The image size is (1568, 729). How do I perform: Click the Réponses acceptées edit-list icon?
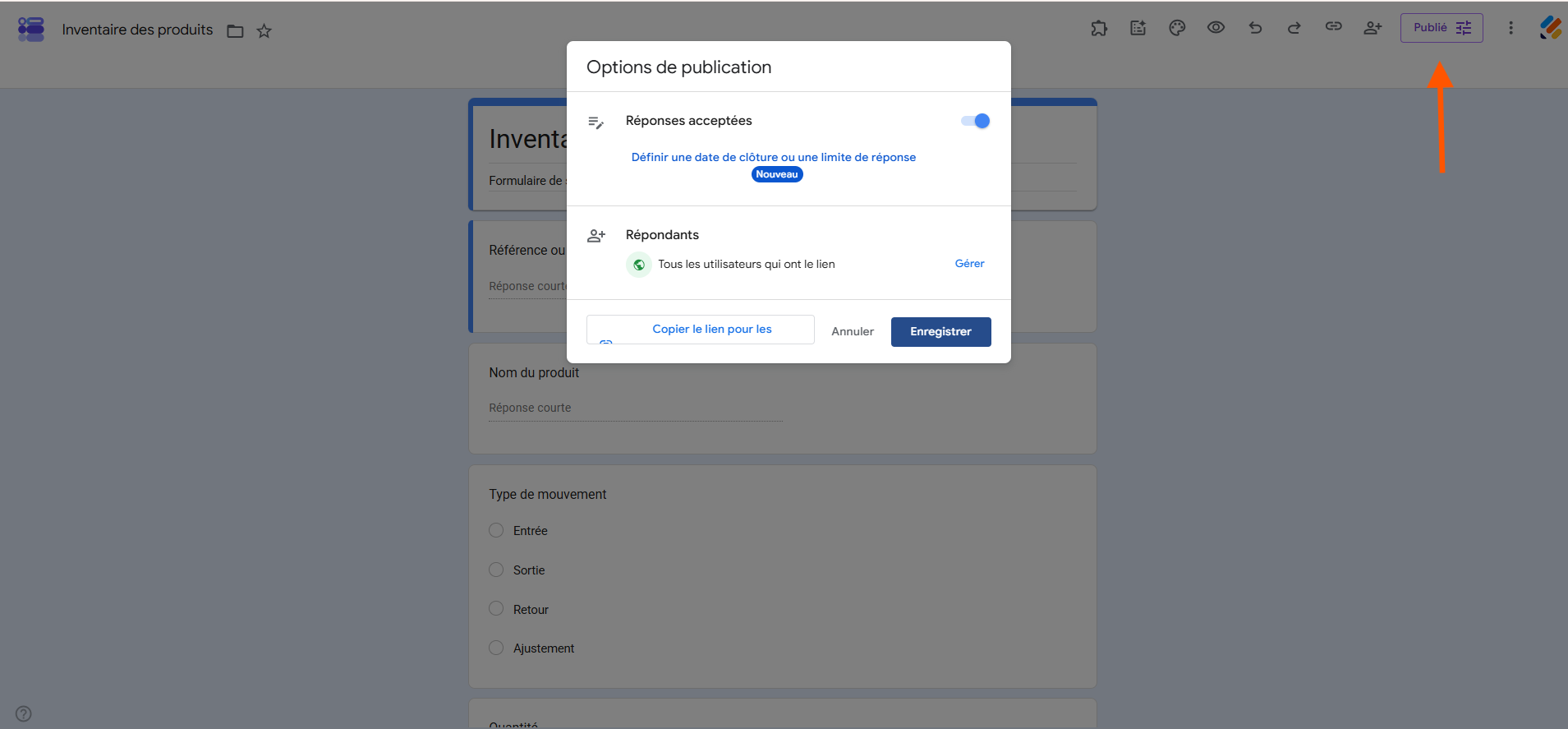tap(596, 122)
